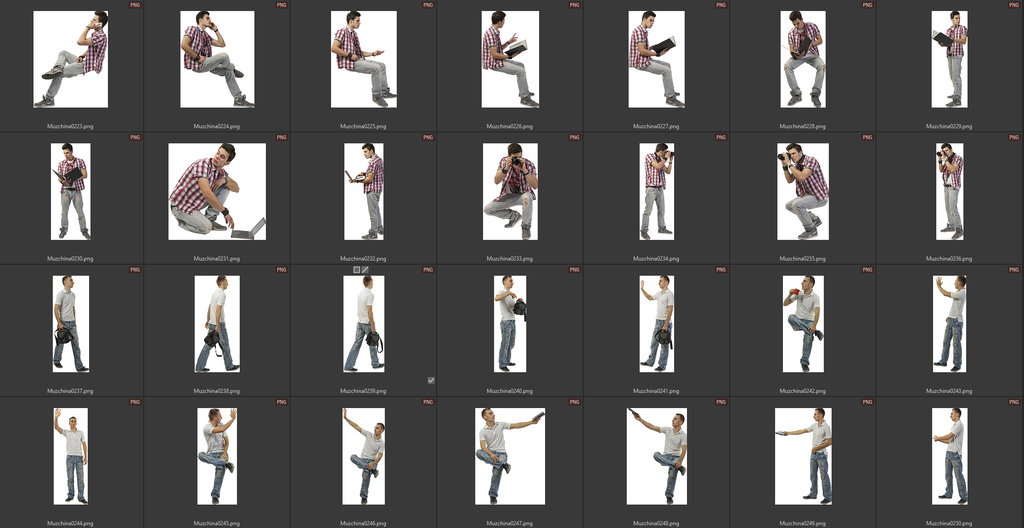Select the Muzchina0231.png thumbnail with crouching man and laptop

217,191
